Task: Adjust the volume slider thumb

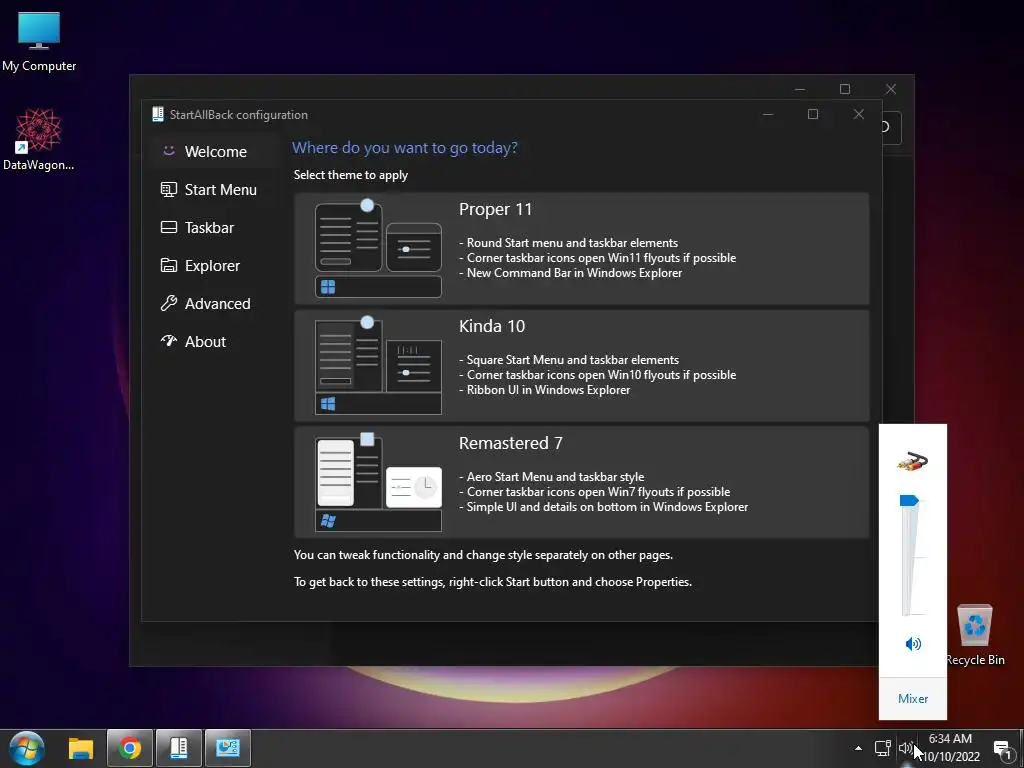Action: pyautogui.click(x=909, y=501)
